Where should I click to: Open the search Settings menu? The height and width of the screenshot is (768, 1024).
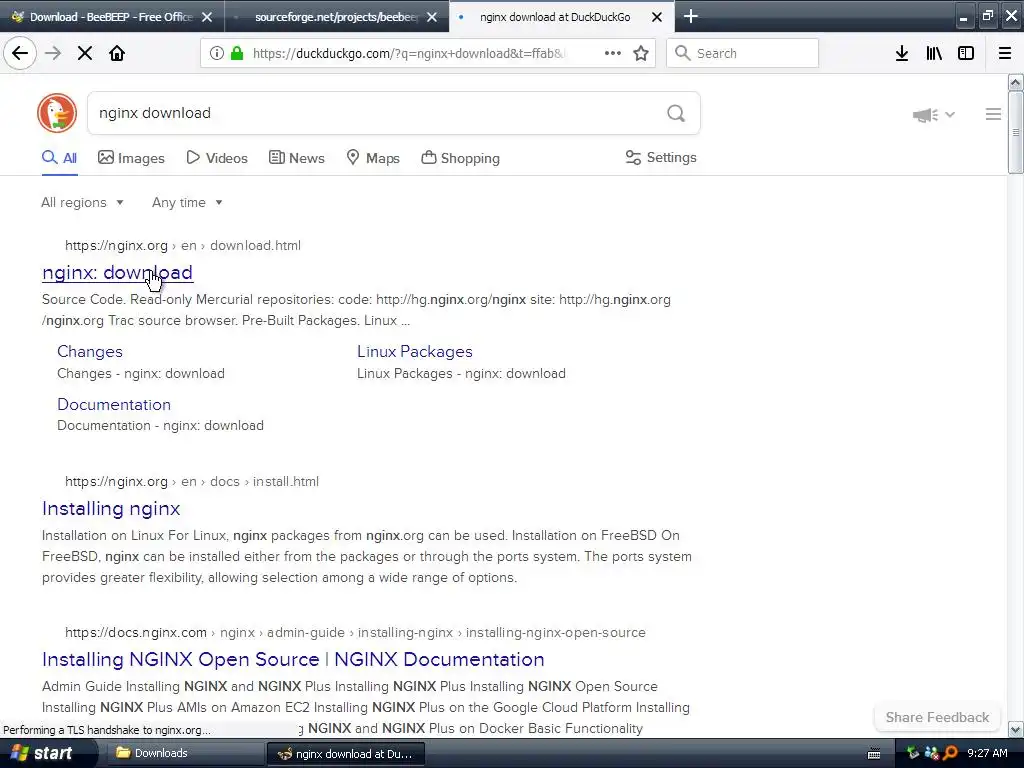pyautogui.click(x=661, y=157)
